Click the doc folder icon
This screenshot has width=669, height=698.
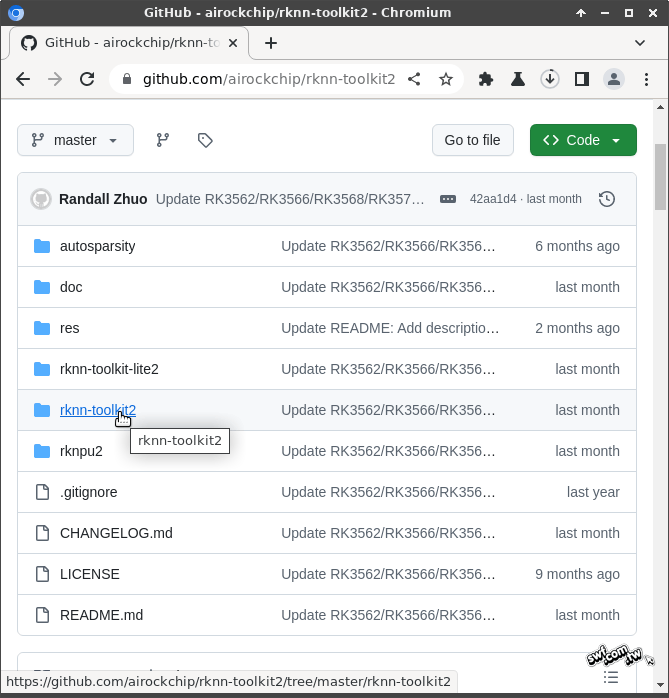point(42,287)
